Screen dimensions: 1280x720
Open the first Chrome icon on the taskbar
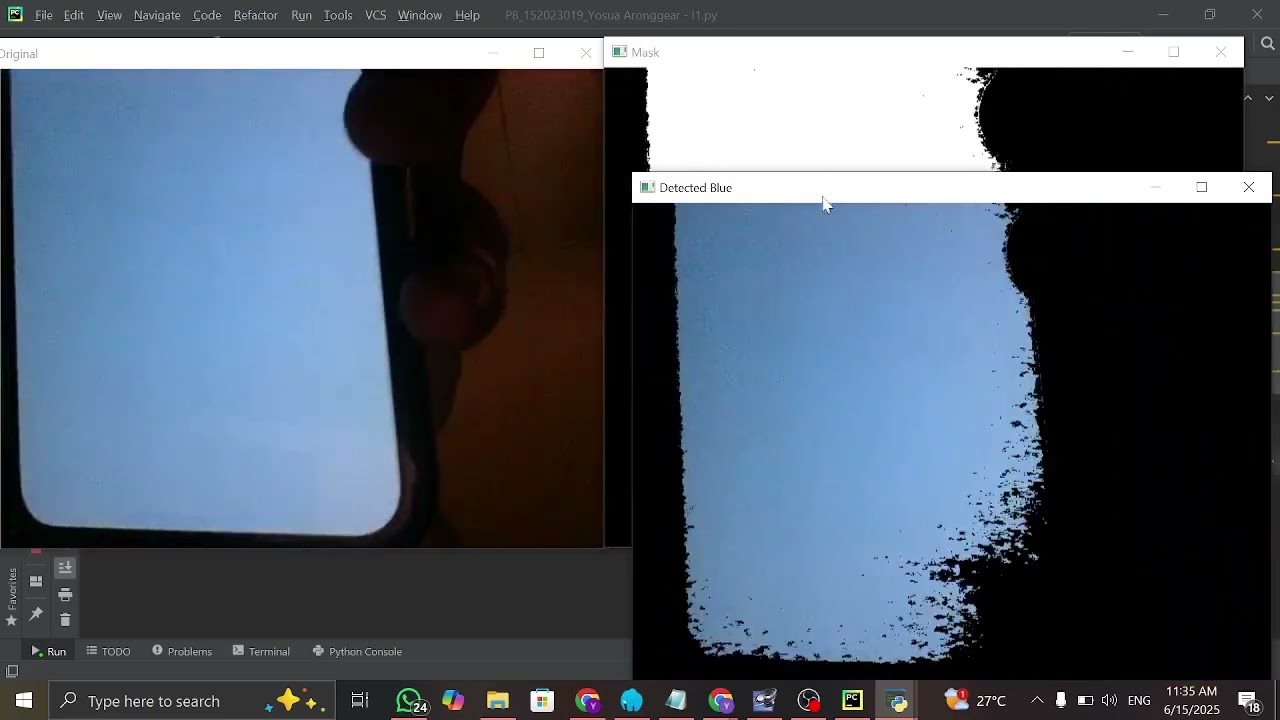point(587,701)
